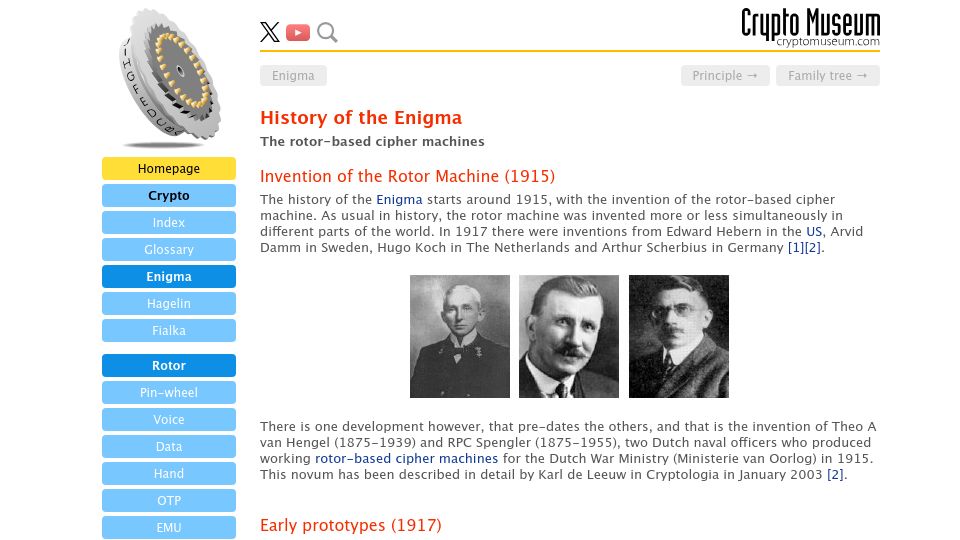The height and width of the screenshot is (540, 960).
Task: Open the Glossary sidebar item
Action: coord(169,249)
